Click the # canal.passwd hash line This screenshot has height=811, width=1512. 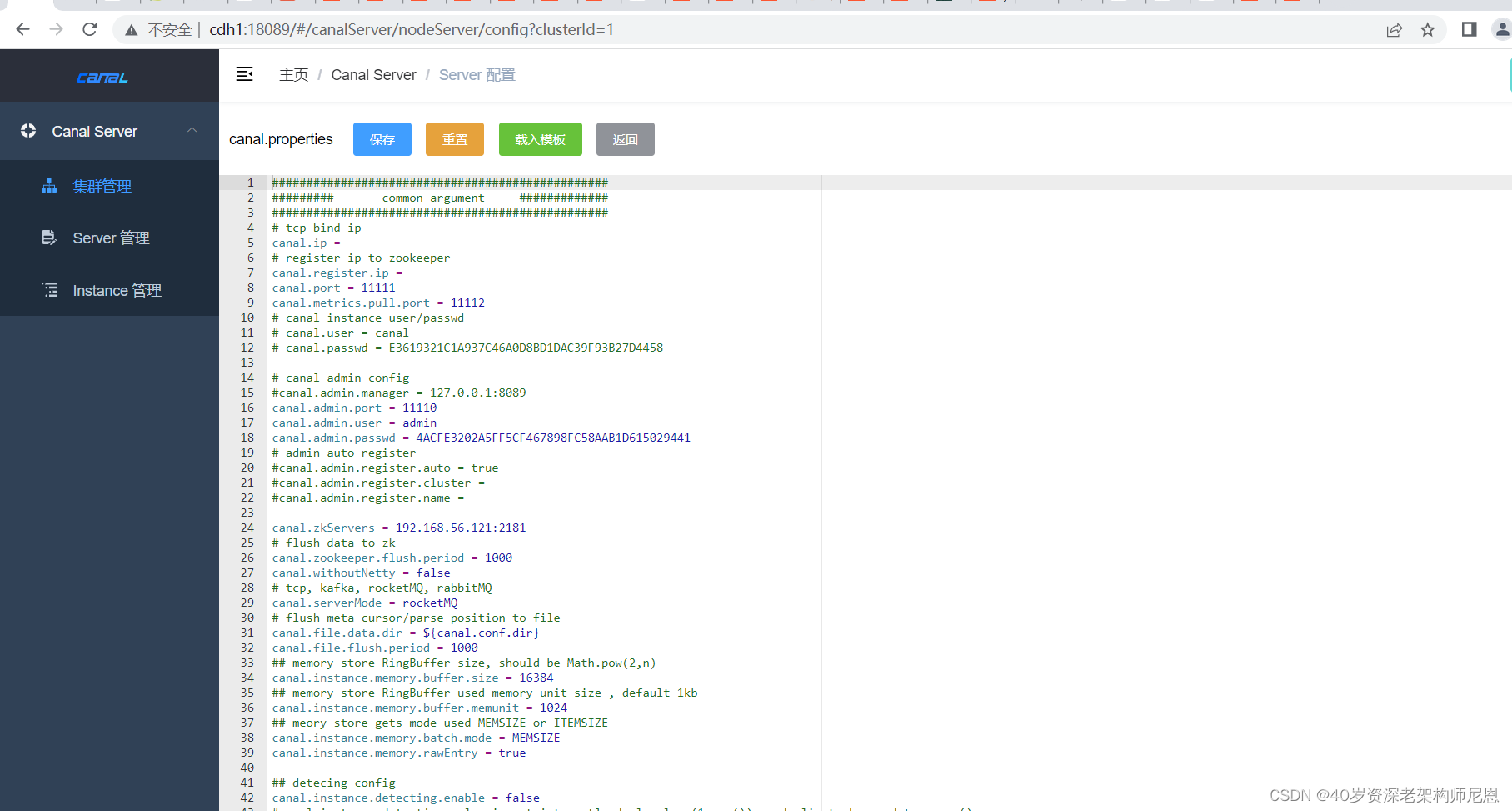(467, 348)
